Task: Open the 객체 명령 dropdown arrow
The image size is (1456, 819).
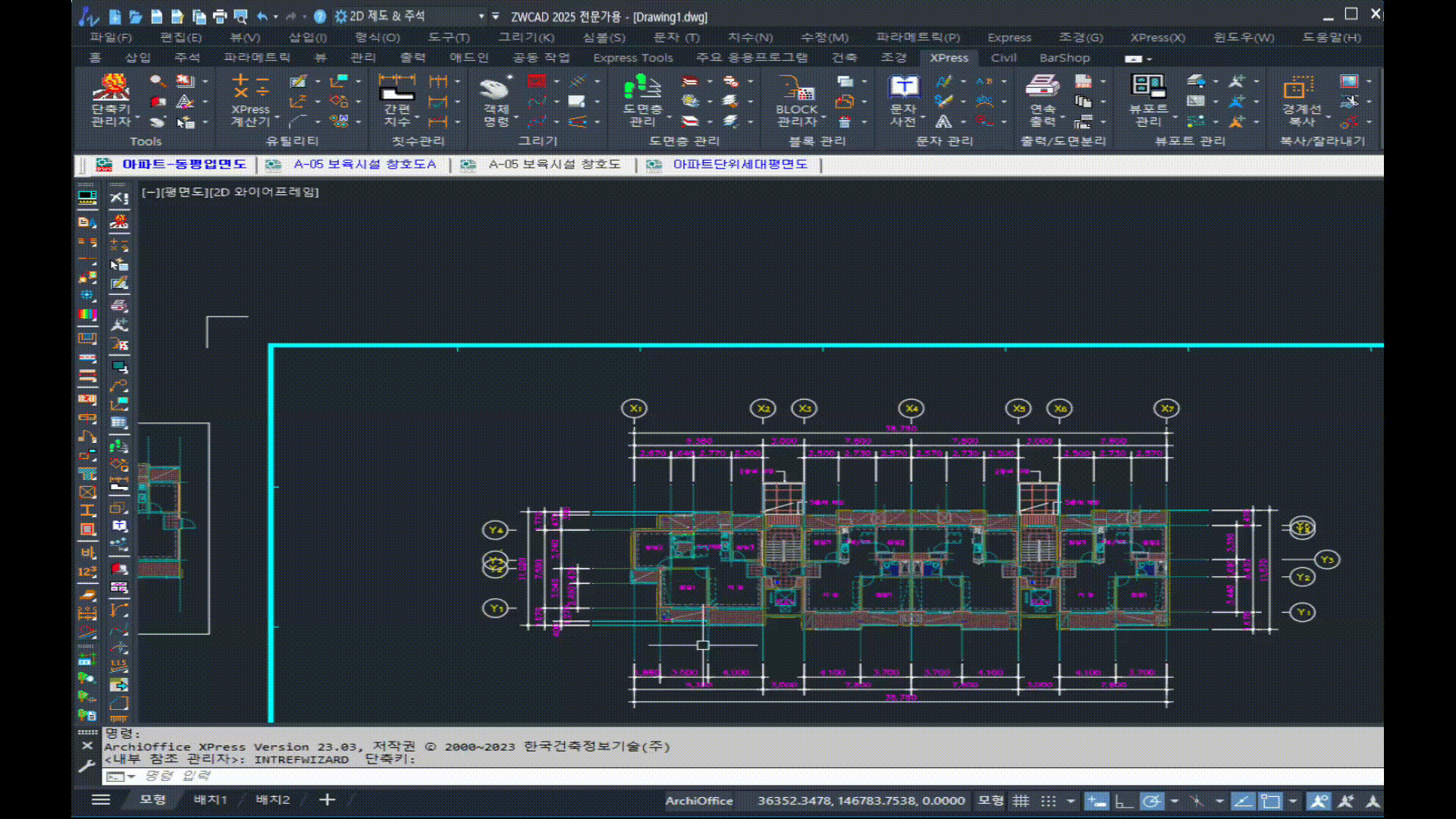Action: point(516,116)
